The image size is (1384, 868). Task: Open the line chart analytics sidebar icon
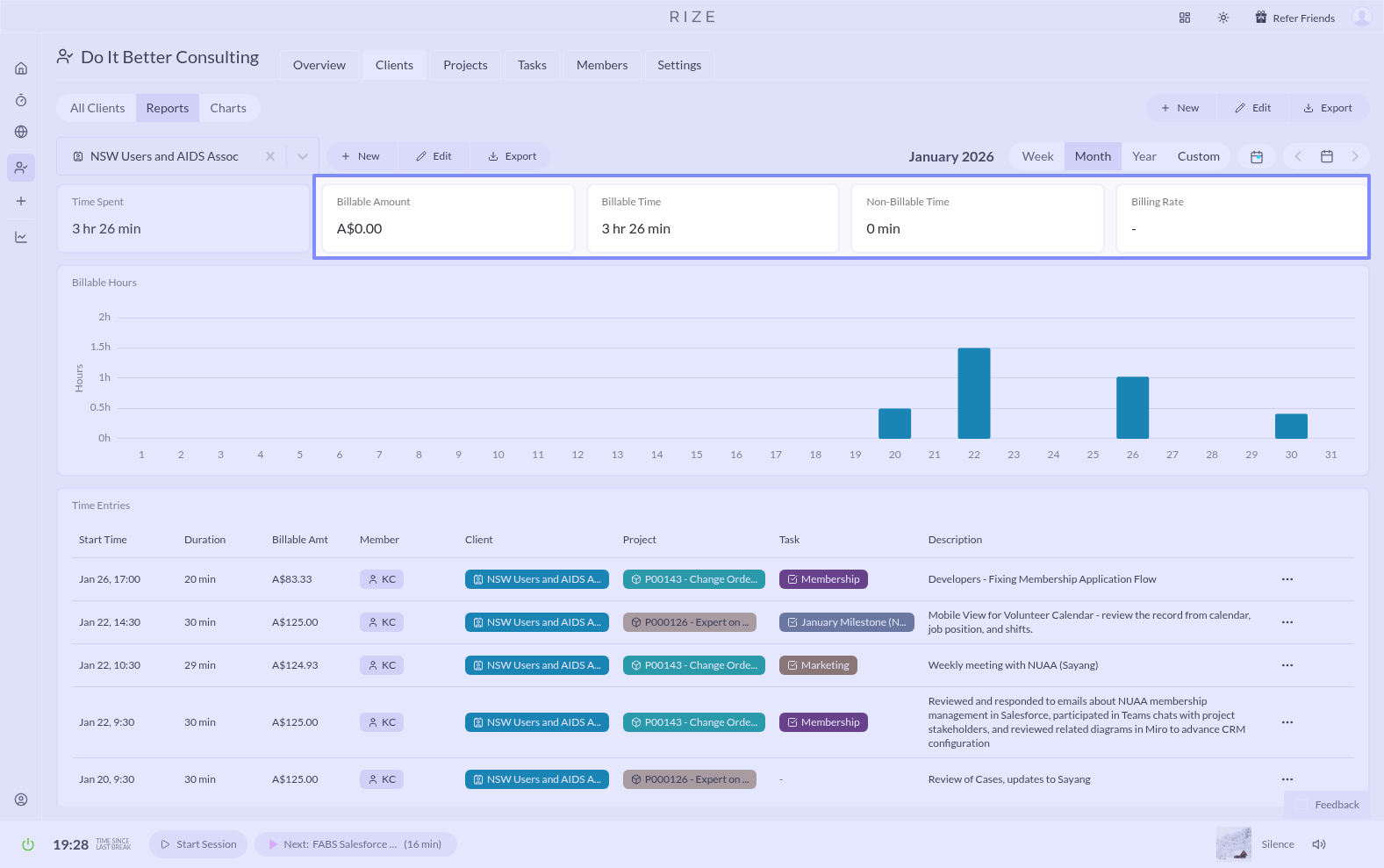[21, 237]
